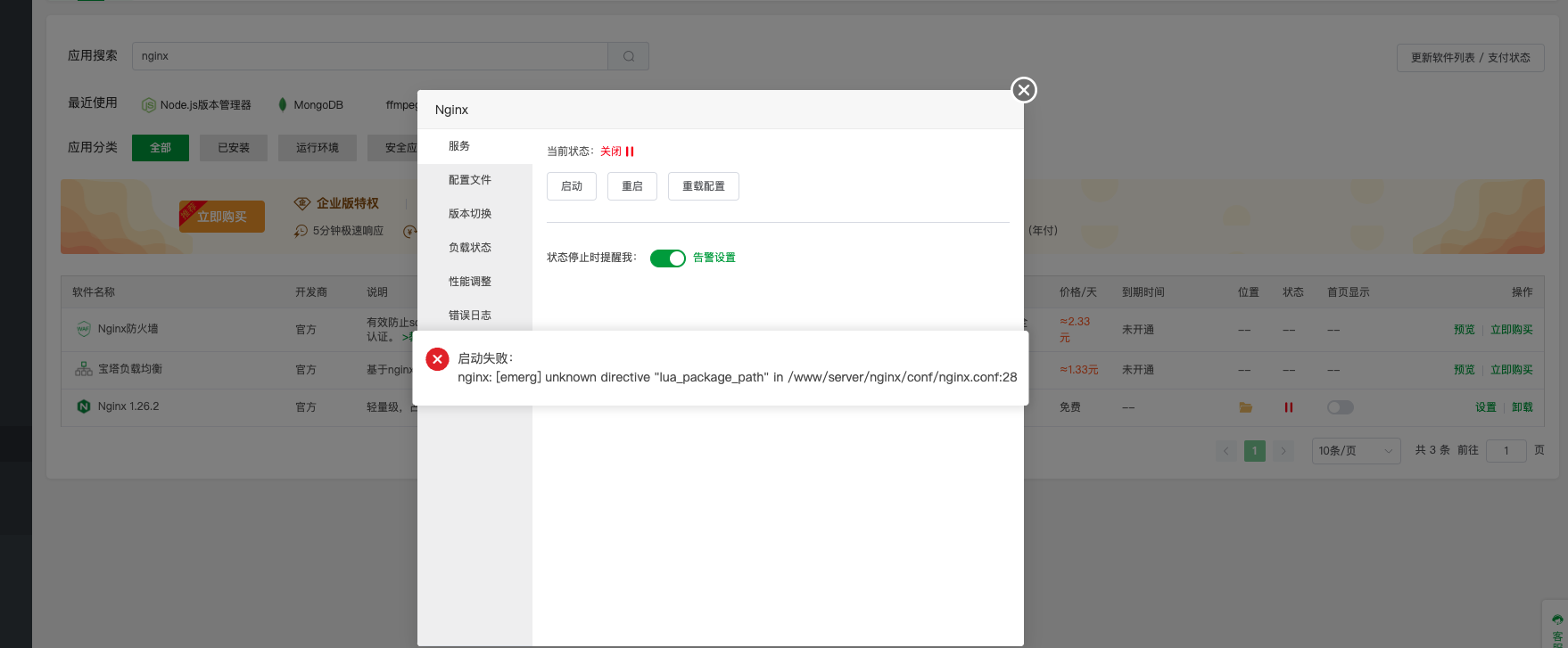Click the Nginx 1.26.2 green logo icon

click(84, 406)
